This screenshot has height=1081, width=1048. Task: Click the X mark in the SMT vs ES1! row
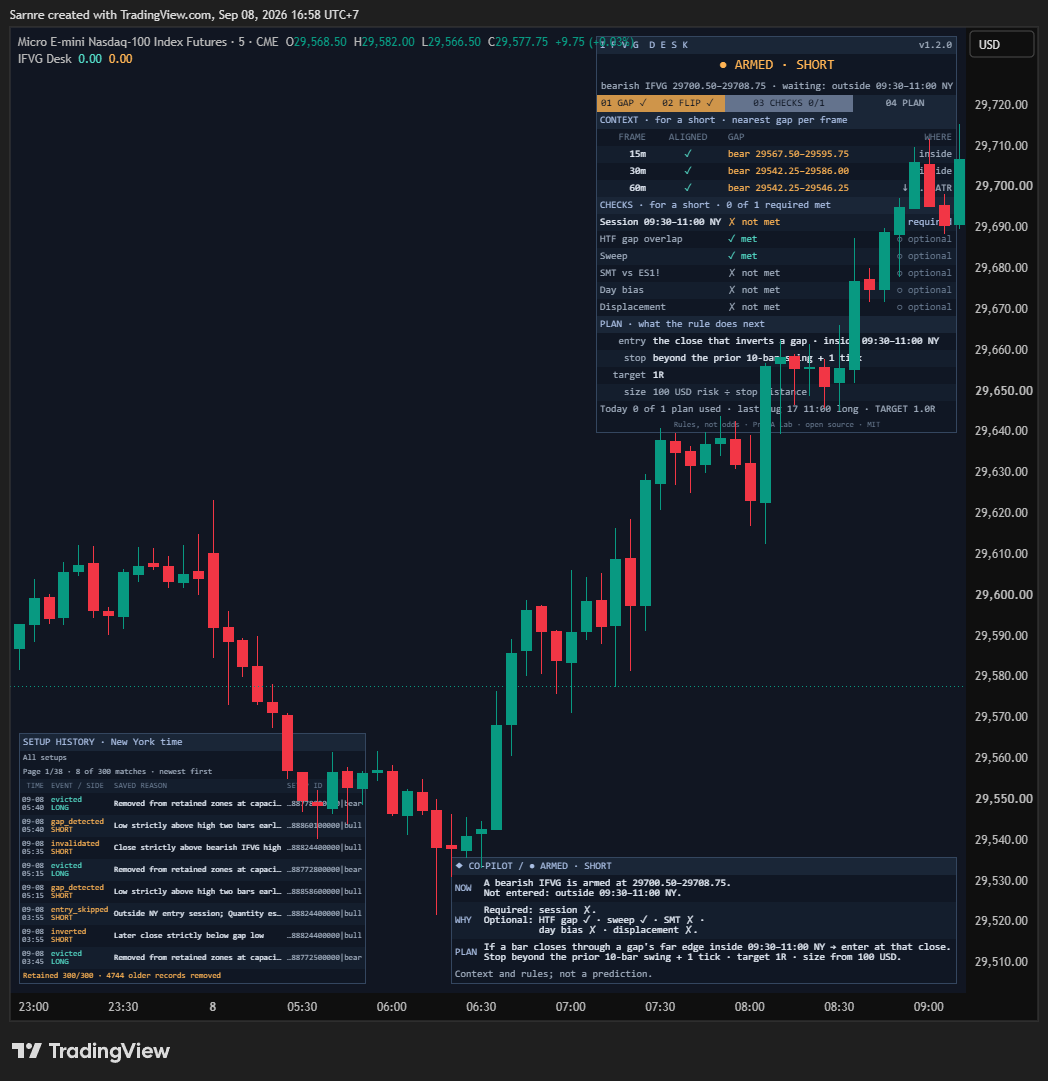[732, 273]
